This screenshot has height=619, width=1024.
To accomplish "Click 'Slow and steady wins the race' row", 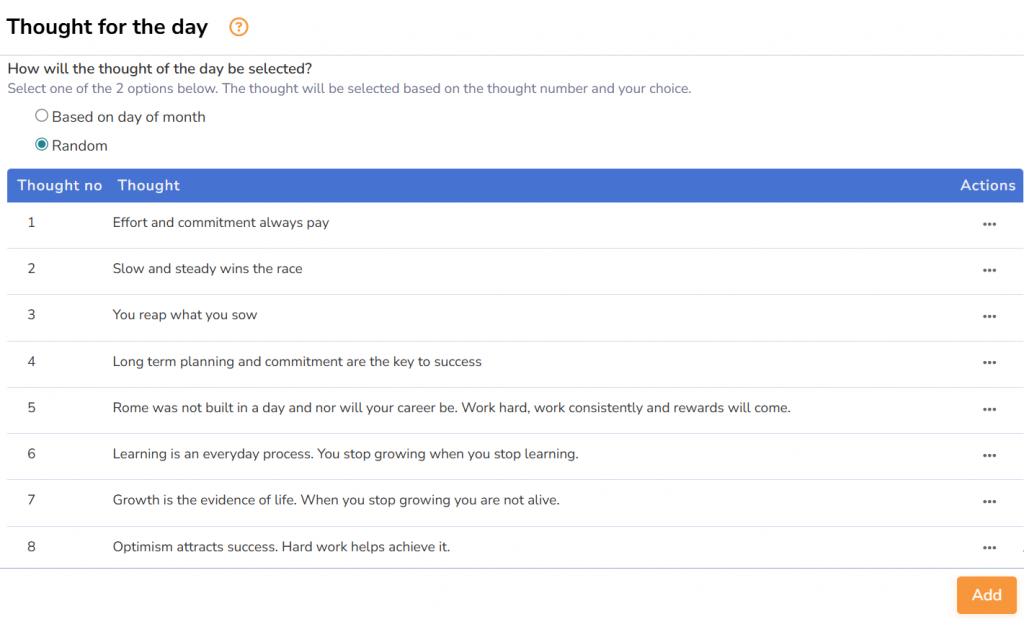I will click(x=207, y=268).
